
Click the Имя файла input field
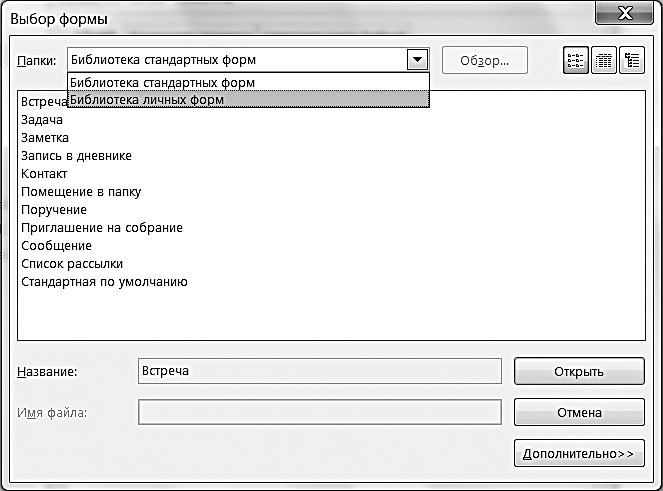coord(320,412)
